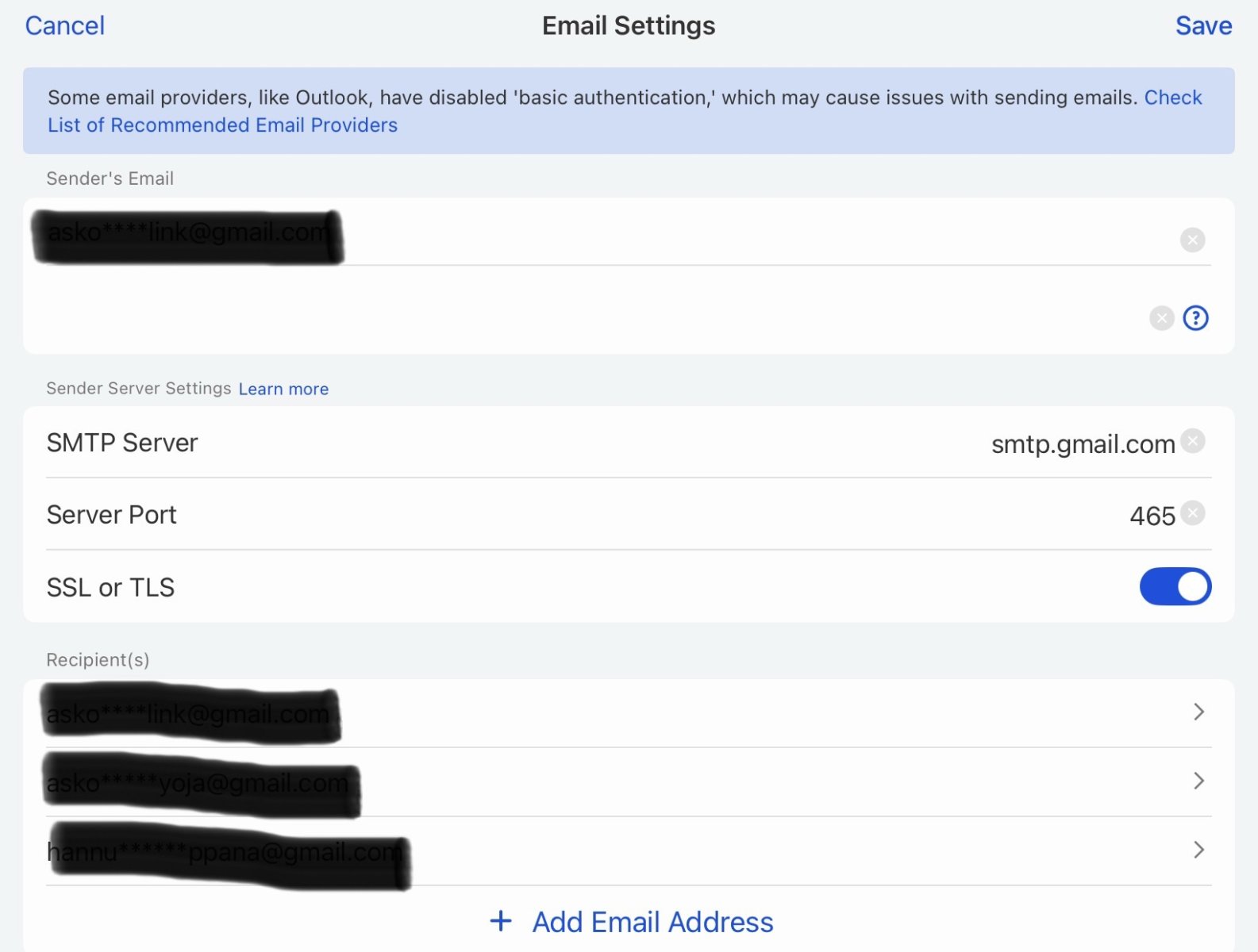Cancel the email settings changes
The image size is (1258, 952).
[x=65, y=25]
